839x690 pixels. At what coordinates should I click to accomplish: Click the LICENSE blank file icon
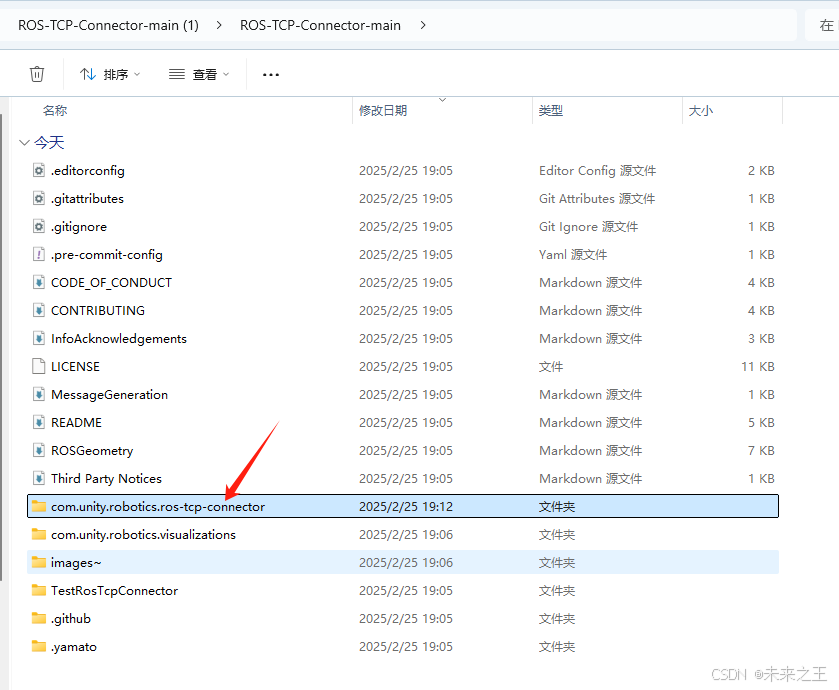(x=39, y=366)
